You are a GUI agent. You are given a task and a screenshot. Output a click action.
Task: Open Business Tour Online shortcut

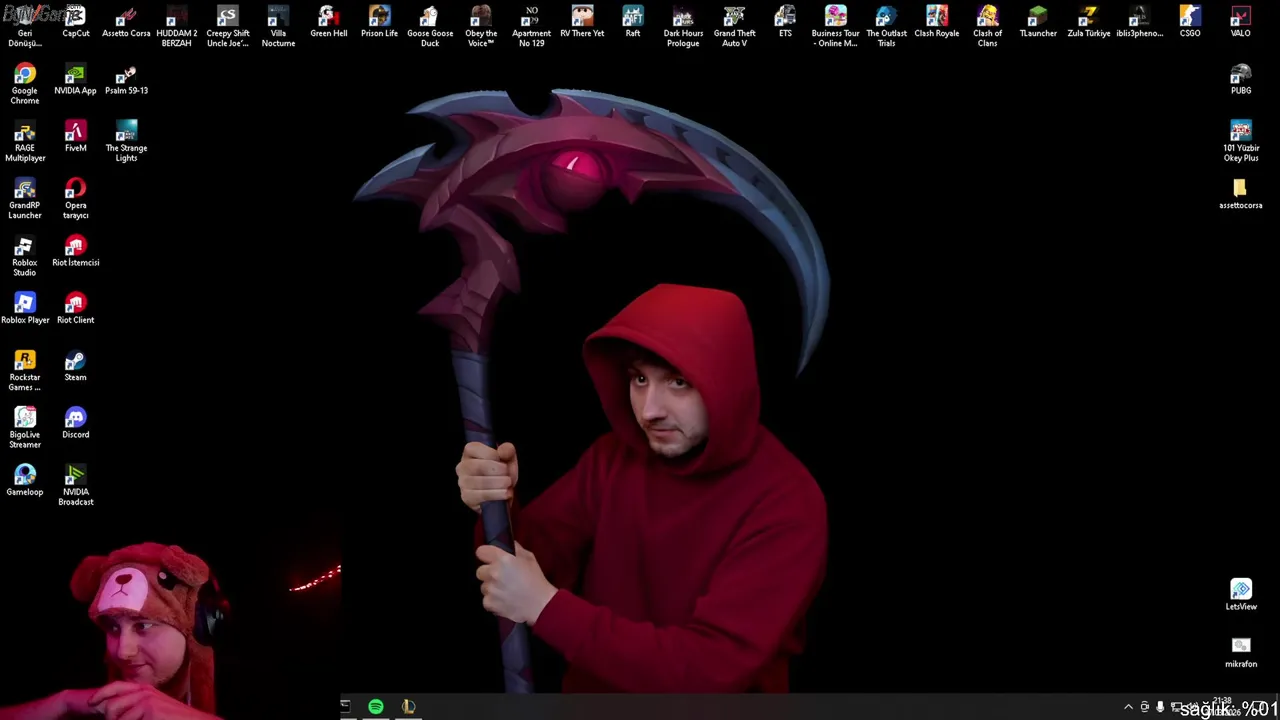click(835, 26)
